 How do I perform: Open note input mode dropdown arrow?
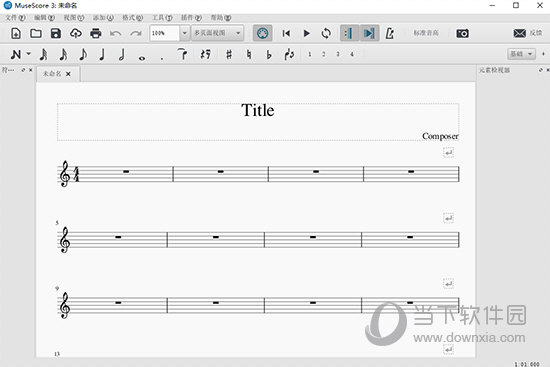coord(29,54)
